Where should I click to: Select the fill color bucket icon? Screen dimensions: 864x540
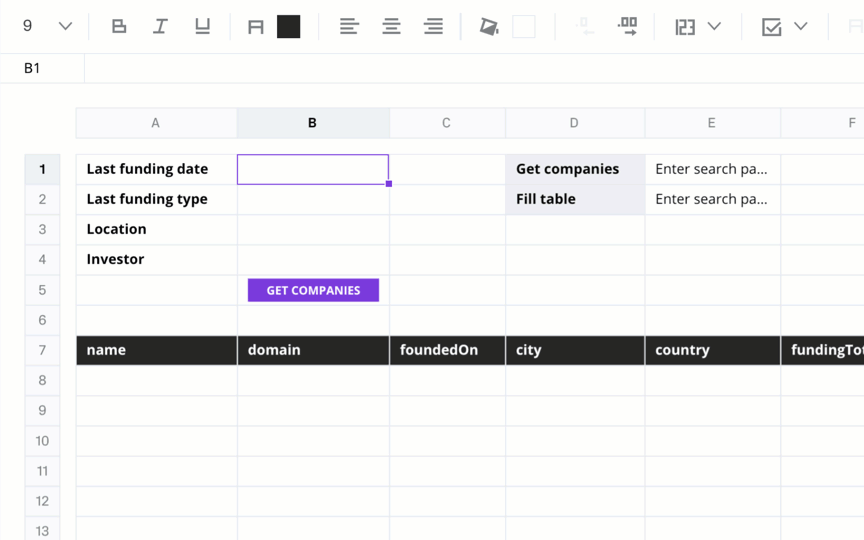click(489, 26)
